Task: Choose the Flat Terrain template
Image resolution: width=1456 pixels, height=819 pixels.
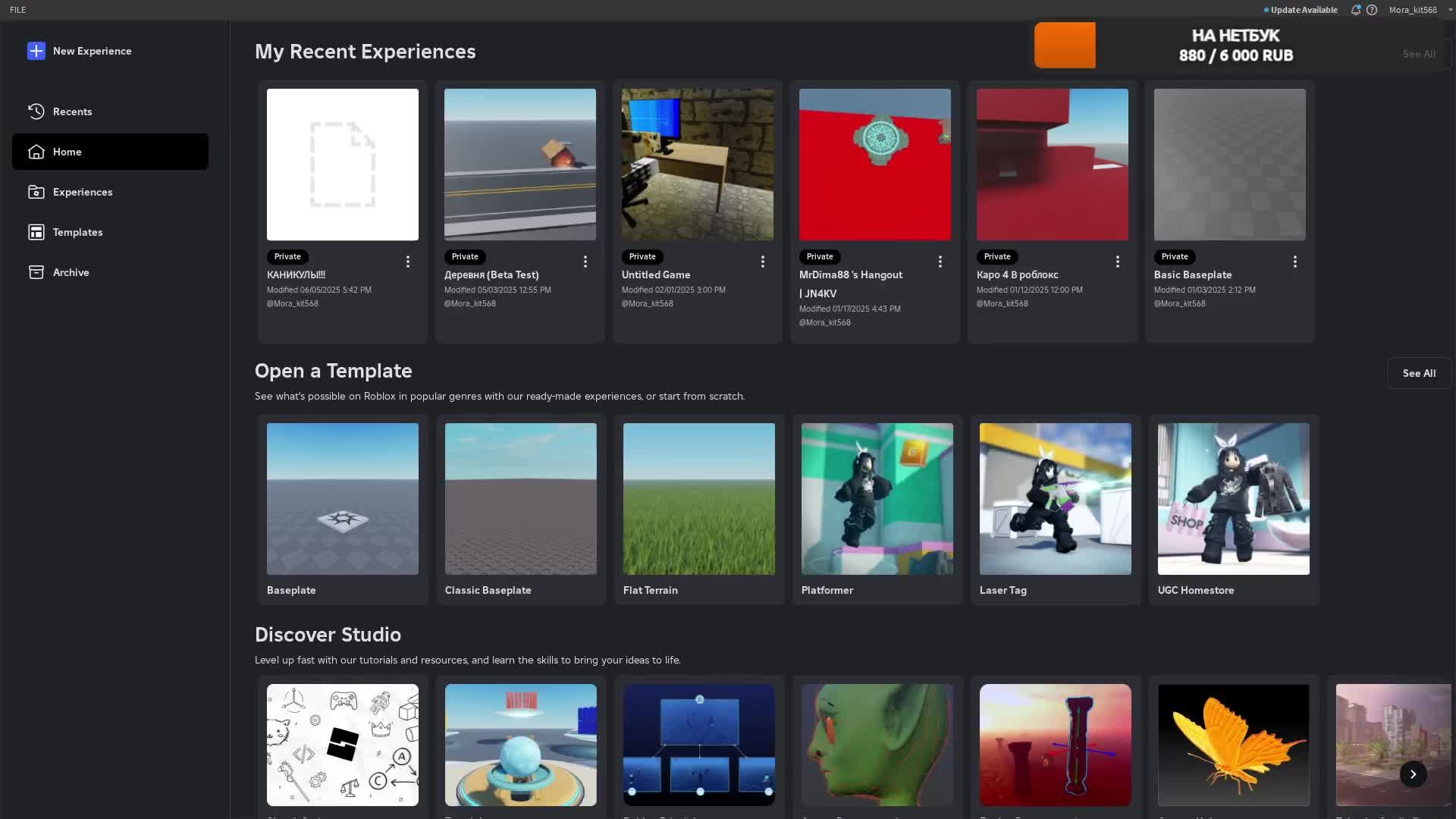Action: pyautogui.click(x=699, y=510)
